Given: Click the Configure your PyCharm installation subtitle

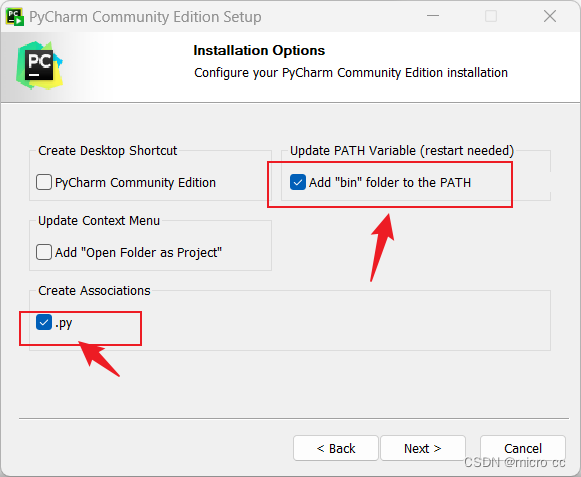Looking at the screenshot, I should [x=351, y=73].
